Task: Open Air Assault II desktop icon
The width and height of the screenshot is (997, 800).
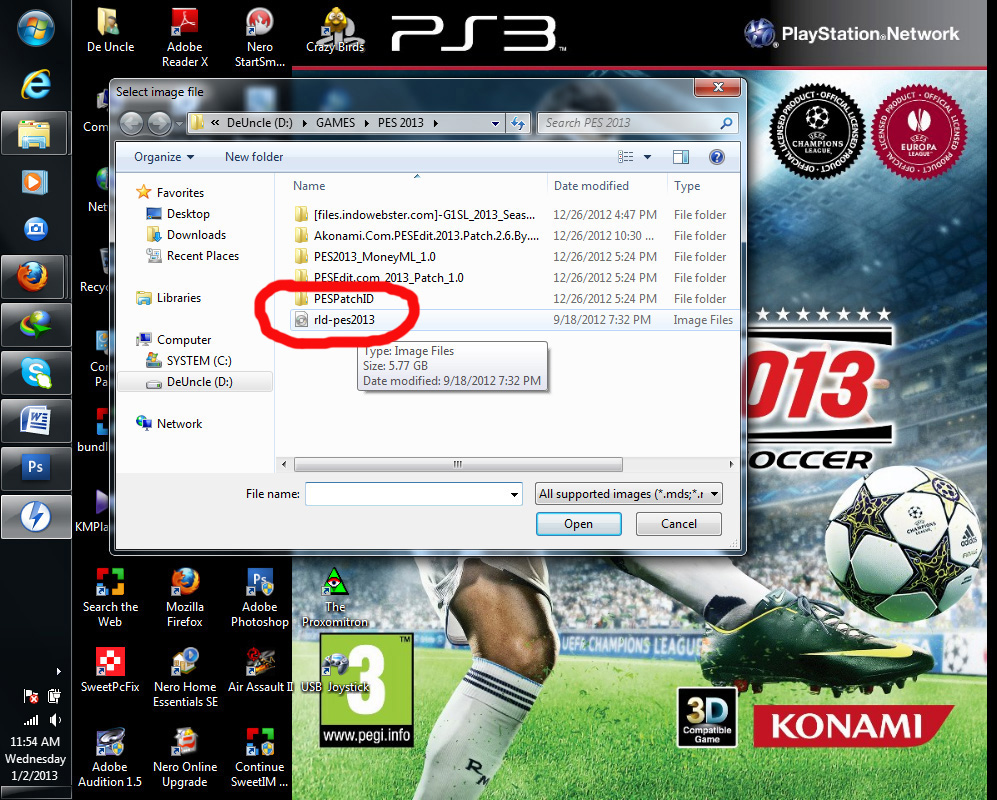Action: click(260, 671)
